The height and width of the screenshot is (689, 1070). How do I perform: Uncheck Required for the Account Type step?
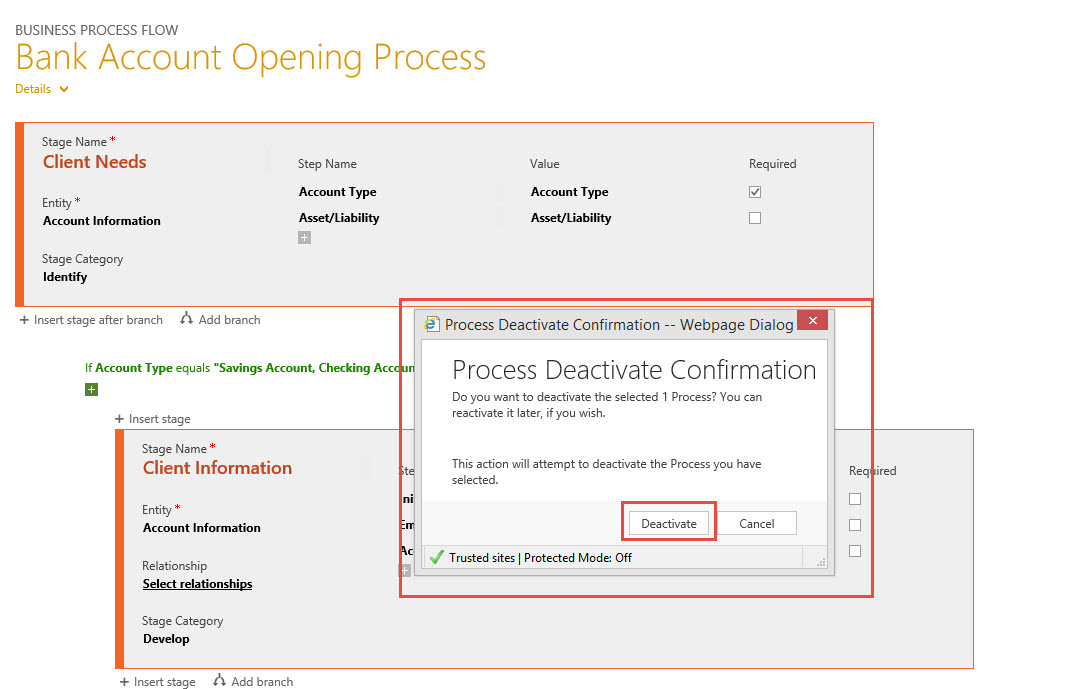[x=755, y=192]
